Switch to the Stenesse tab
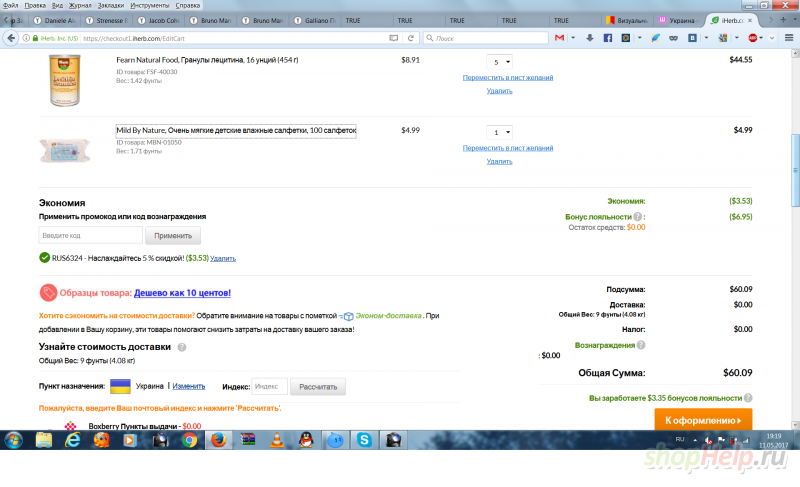Viewport: 800px width, 487px height. pyautogui.click(x=106, y=20)
